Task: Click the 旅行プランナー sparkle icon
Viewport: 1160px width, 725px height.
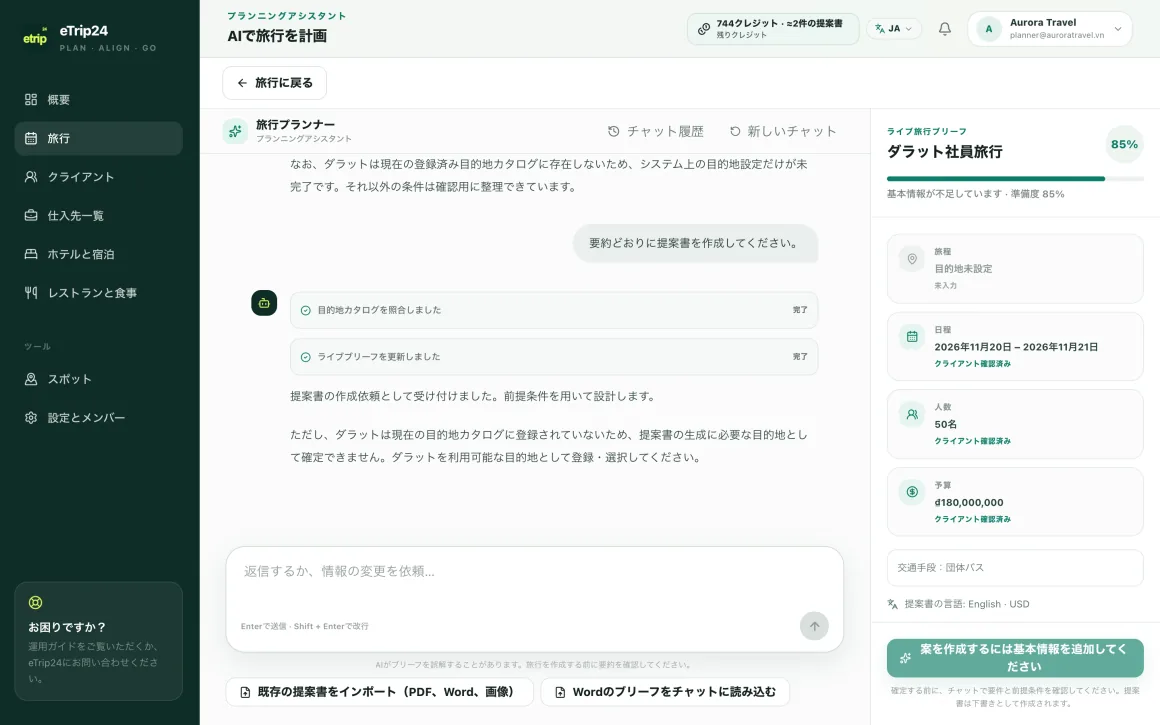Action: pyautogui.click(x=235, y=131)
